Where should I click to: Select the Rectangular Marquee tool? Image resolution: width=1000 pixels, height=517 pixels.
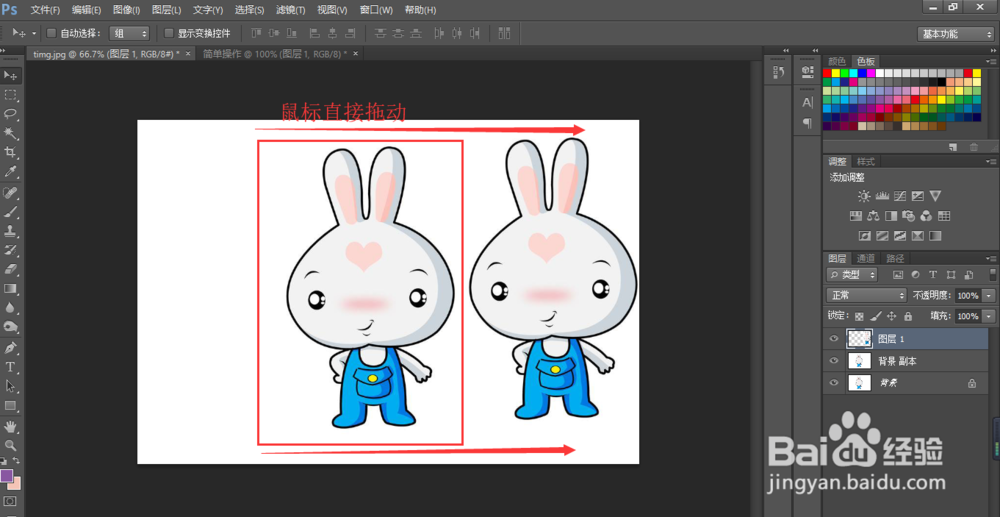click(x=10, y=95)
